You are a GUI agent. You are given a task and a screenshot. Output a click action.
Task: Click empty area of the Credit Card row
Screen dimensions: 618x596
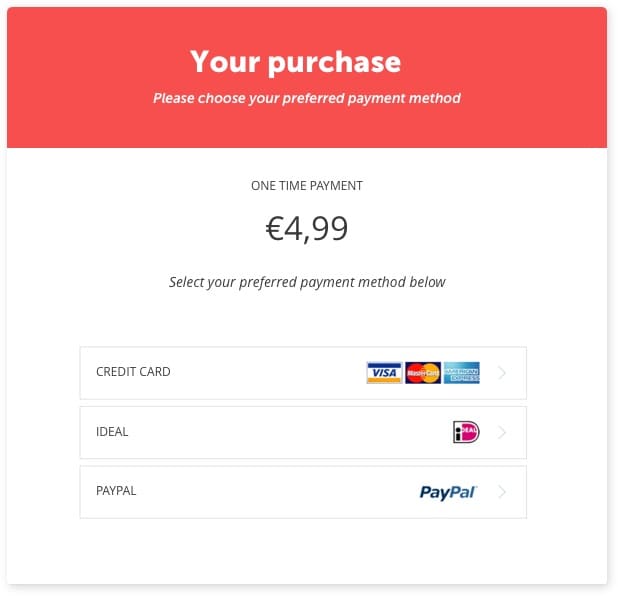(268, 373)
